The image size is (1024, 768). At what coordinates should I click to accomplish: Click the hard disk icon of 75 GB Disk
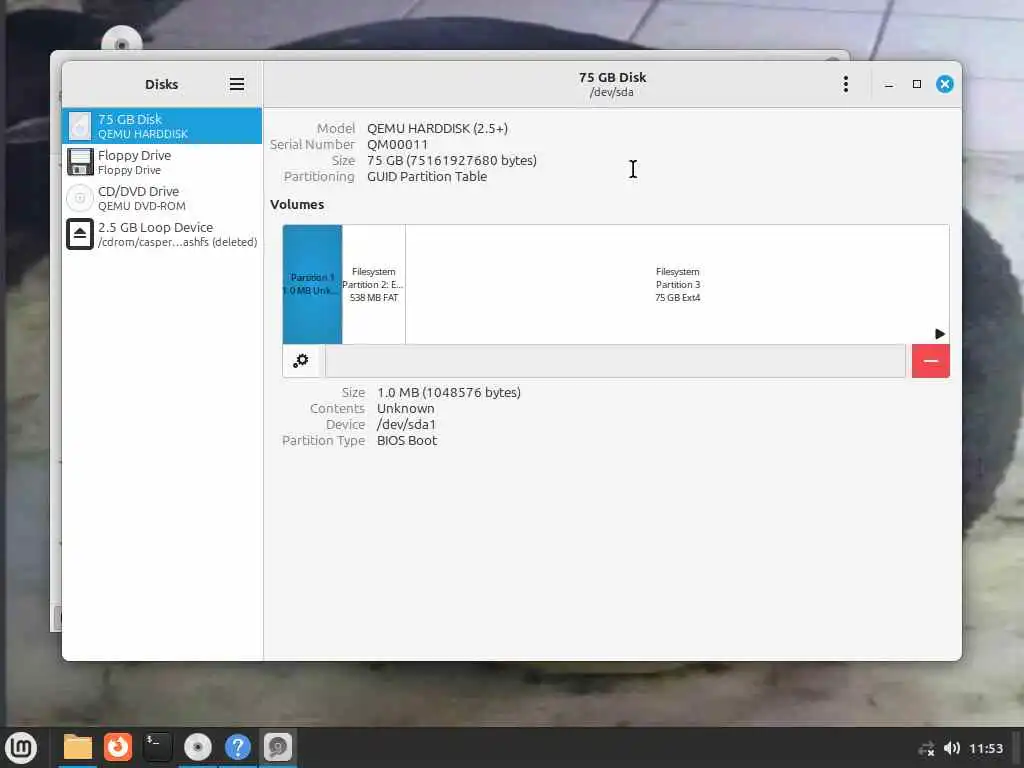click(80, 126)
